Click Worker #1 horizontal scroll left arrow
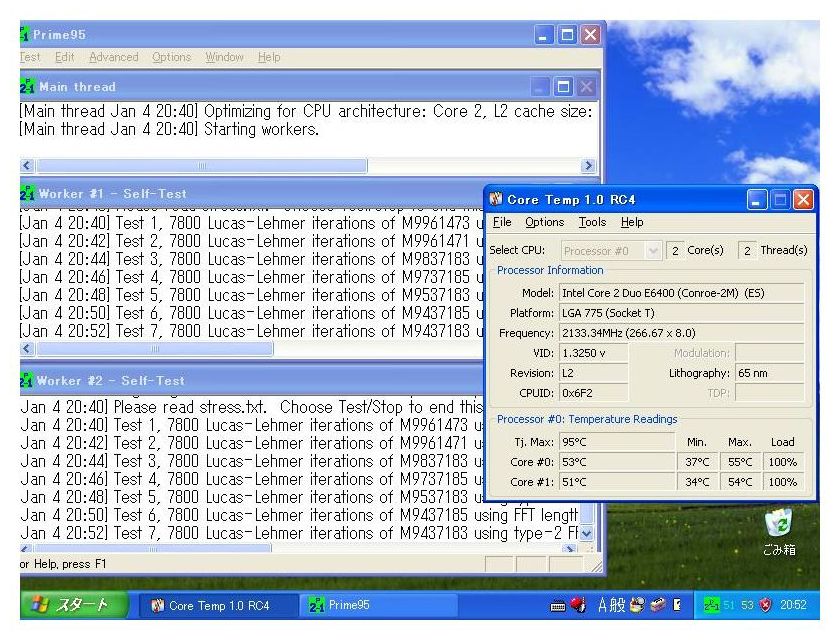This screenshot has width=840, height=640. pos(27,349)
